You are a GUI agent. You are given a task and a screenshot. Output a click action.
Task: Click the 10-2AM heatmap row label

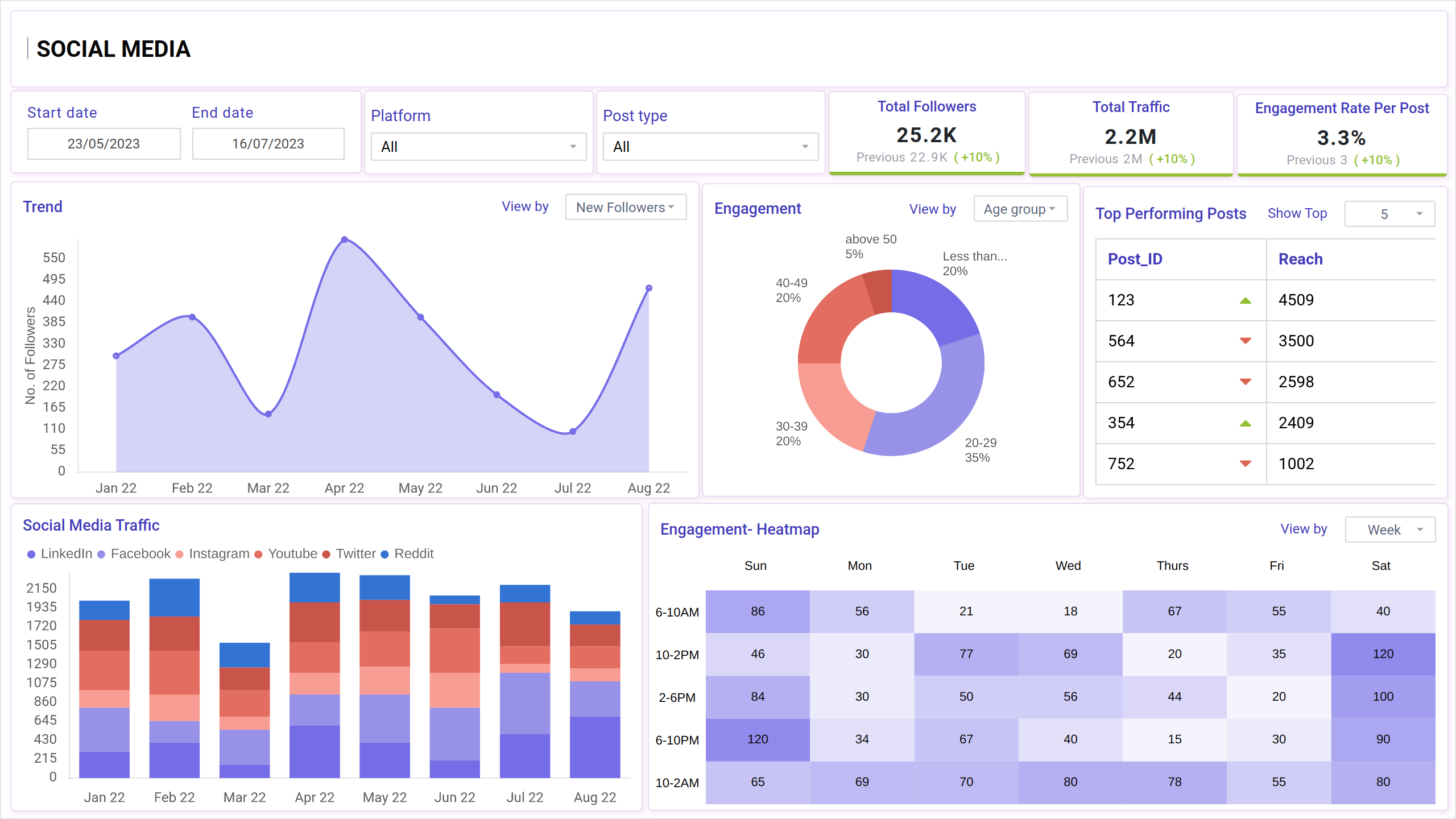677,783
